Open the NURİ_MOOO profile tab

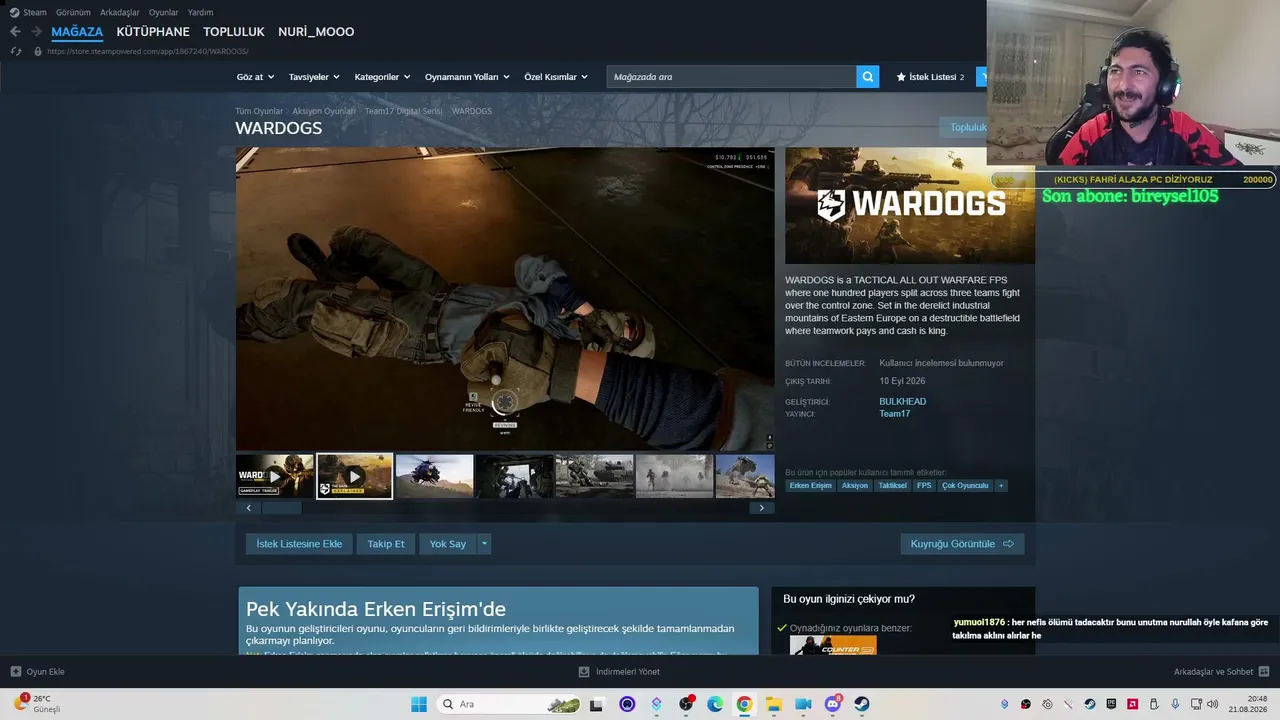[x=316, y=32]
